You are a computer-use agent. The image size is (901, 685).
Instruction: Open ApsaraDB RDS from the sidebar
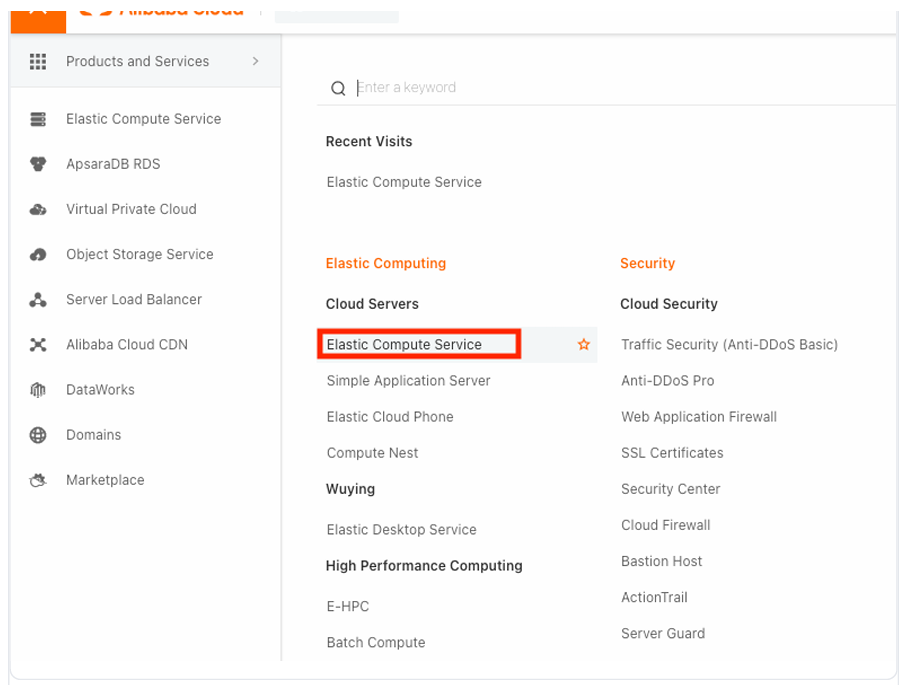pyautogui.click(x=113, y=164)
